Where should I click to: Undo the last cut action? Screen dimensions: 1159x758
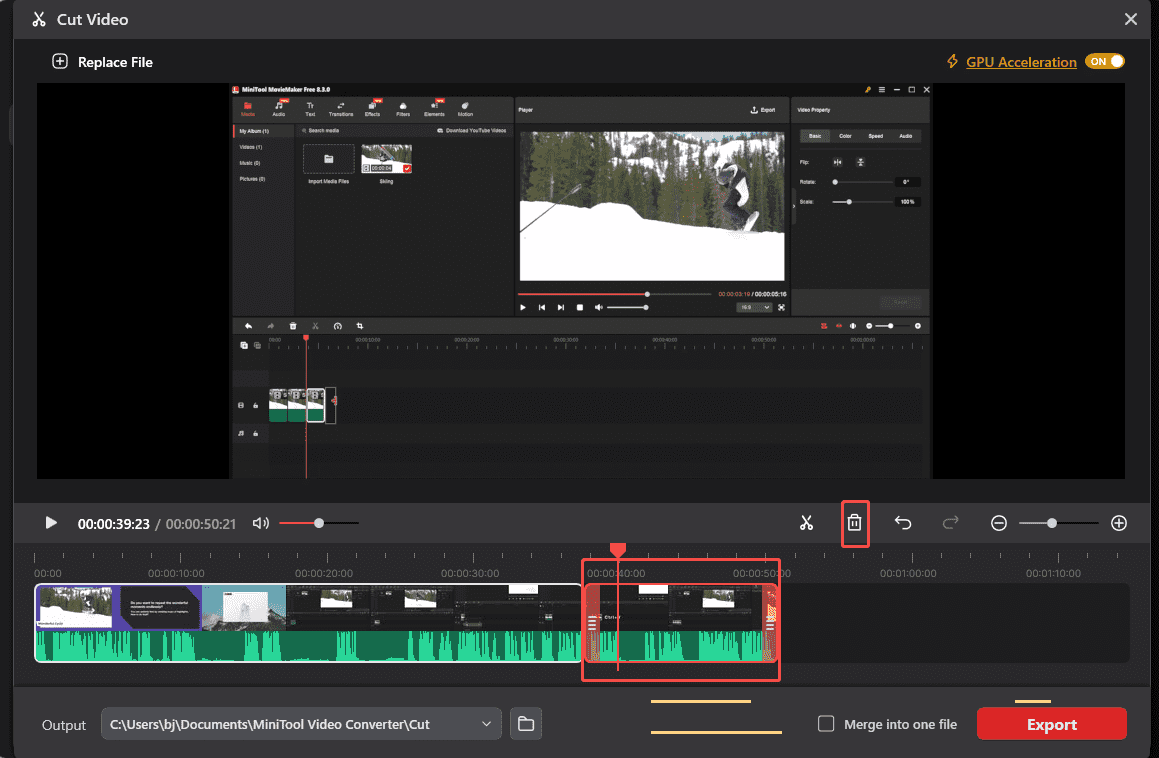pos(903,523)
